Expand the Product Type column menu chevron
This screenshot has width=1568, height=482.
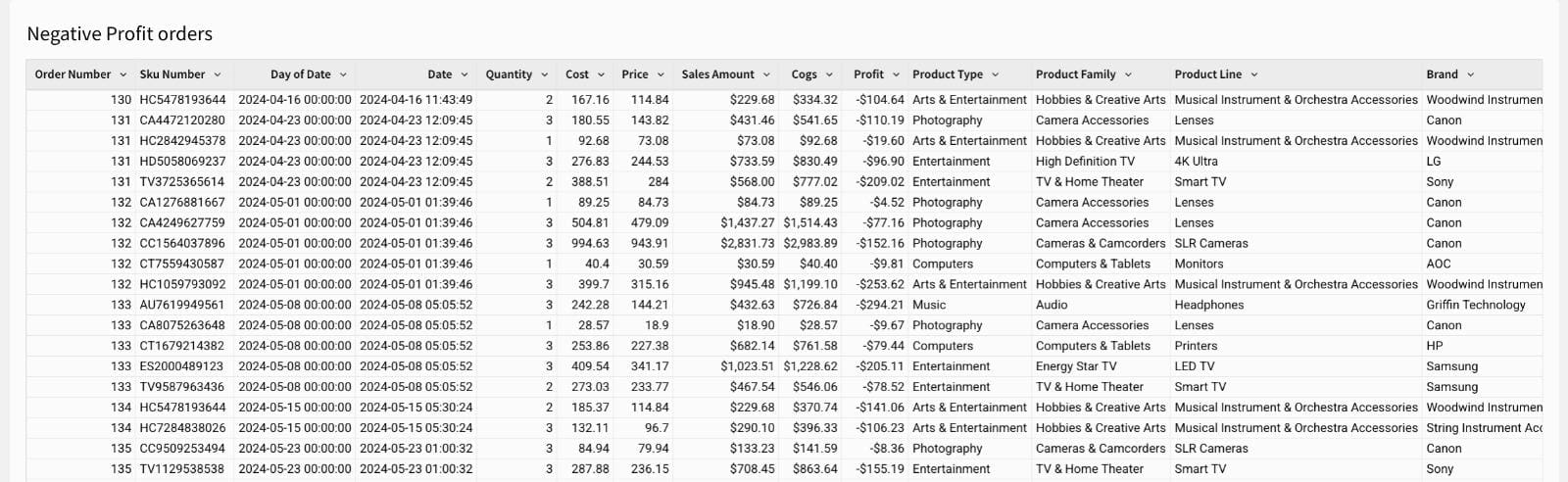point(995,74)
